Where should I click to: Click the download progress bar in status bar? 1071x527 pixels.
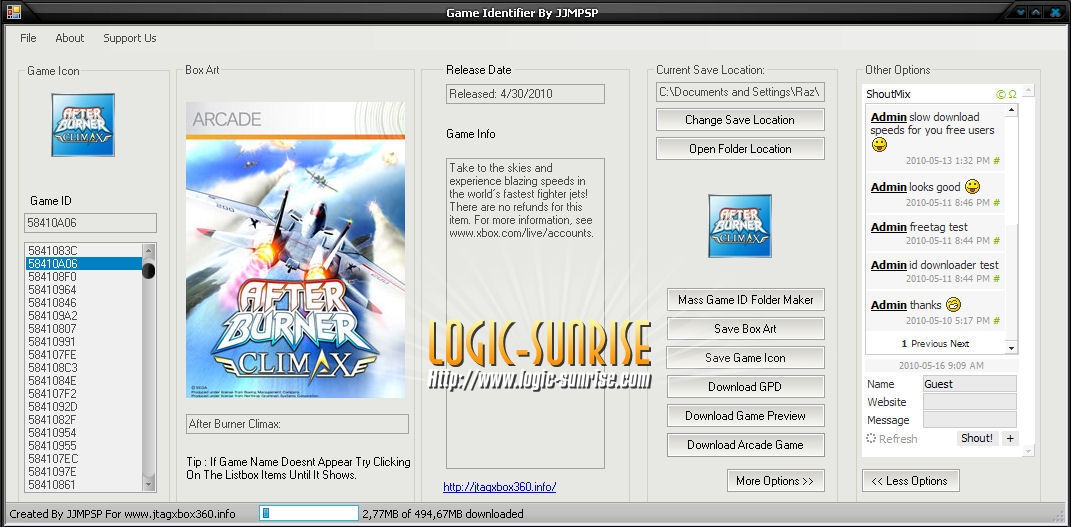(x=309, y=513)
